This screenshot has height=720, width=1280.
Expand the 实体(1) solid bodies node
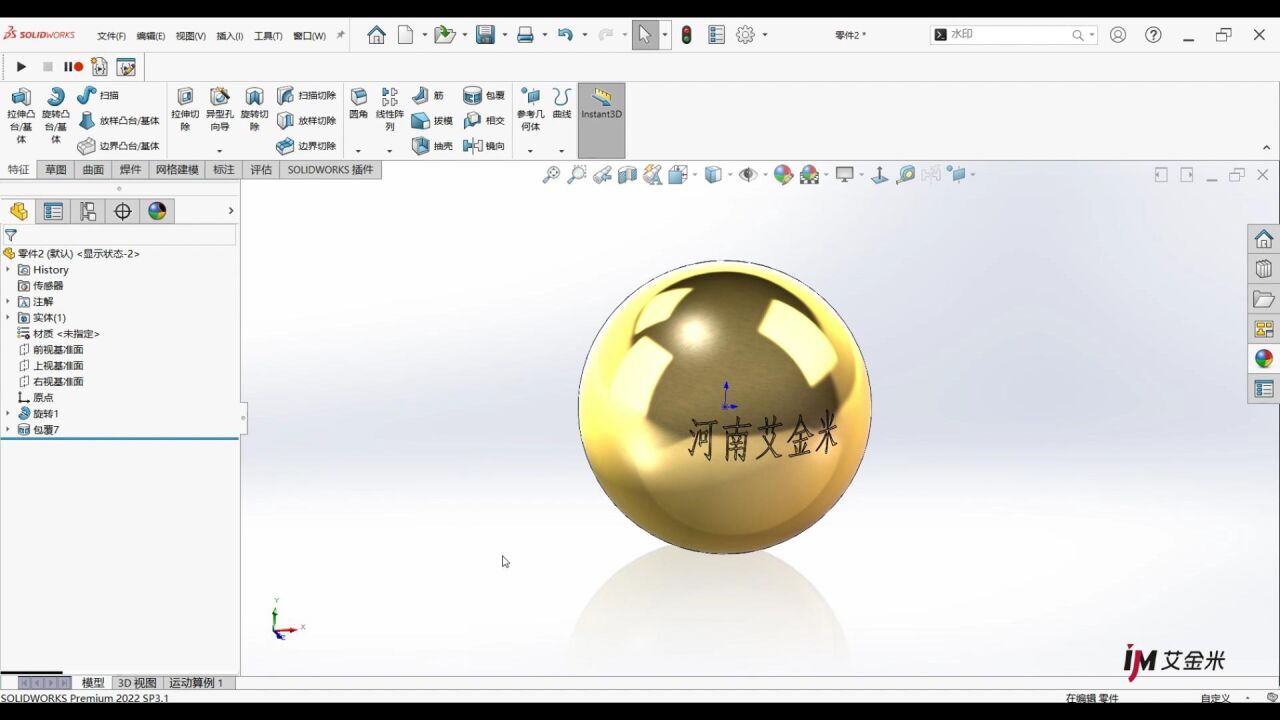(8, 318)
